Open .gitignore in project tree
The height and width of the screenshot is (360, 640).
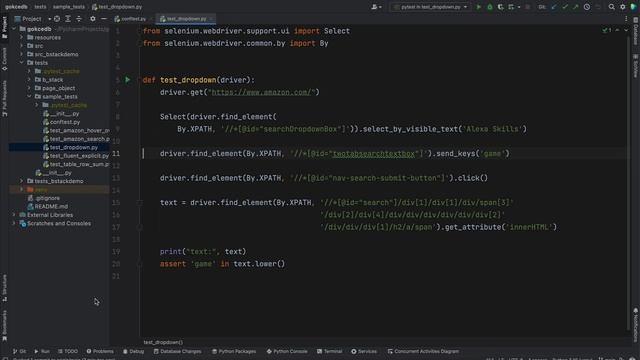tap(44, 198)
